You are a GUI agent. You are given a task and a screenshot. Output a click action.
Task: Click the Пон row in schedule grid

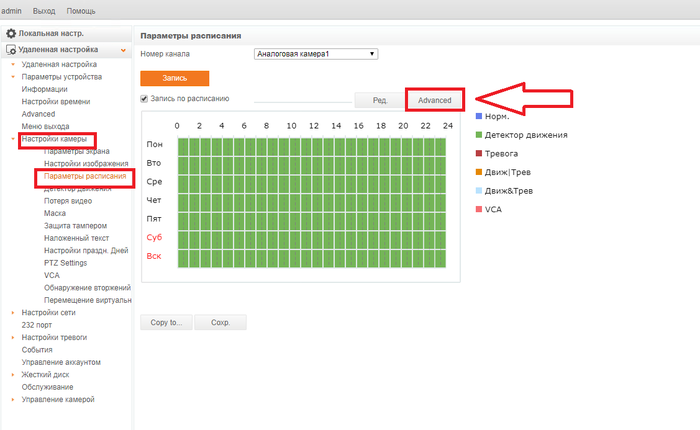pyautogui.click(x=312, y=147)
